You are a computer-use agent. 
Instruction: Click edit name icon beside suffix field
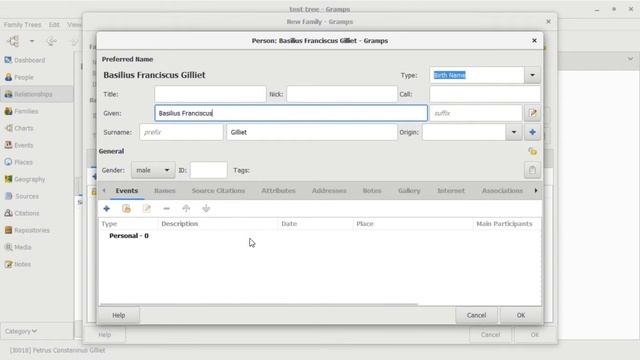coord(532,113)
